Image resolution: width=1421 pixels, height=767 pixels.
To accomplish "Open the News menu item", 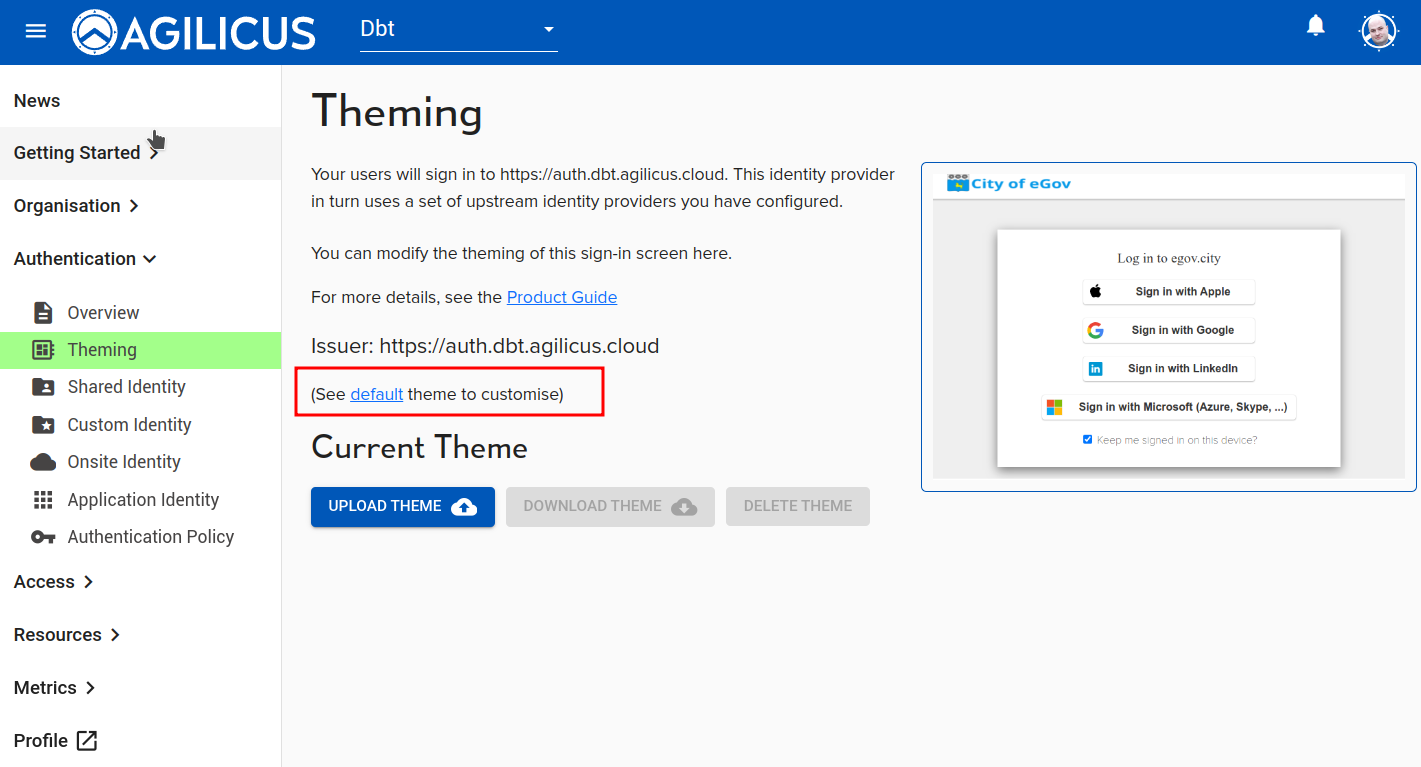I will click(x=37, y=101).
